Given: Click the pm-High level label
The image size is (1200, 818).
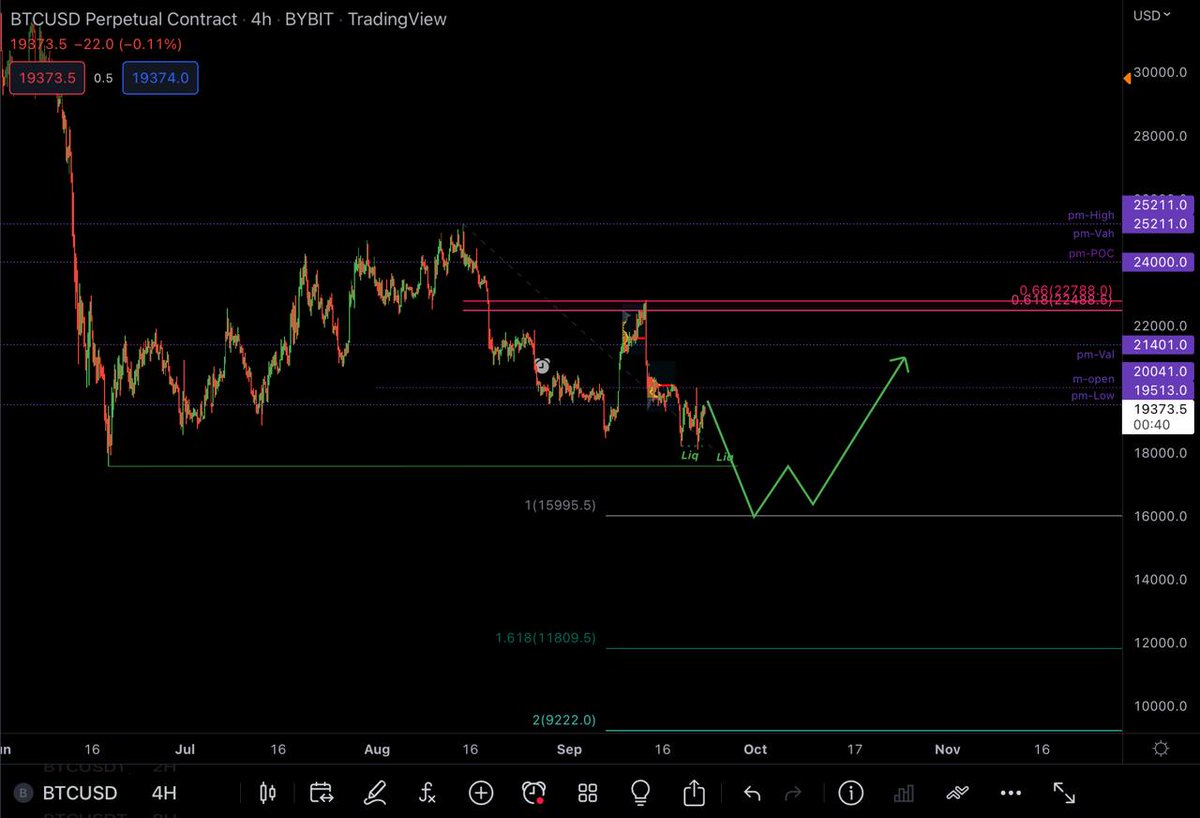Looking at the screenshot, I should pos(1091,215).
